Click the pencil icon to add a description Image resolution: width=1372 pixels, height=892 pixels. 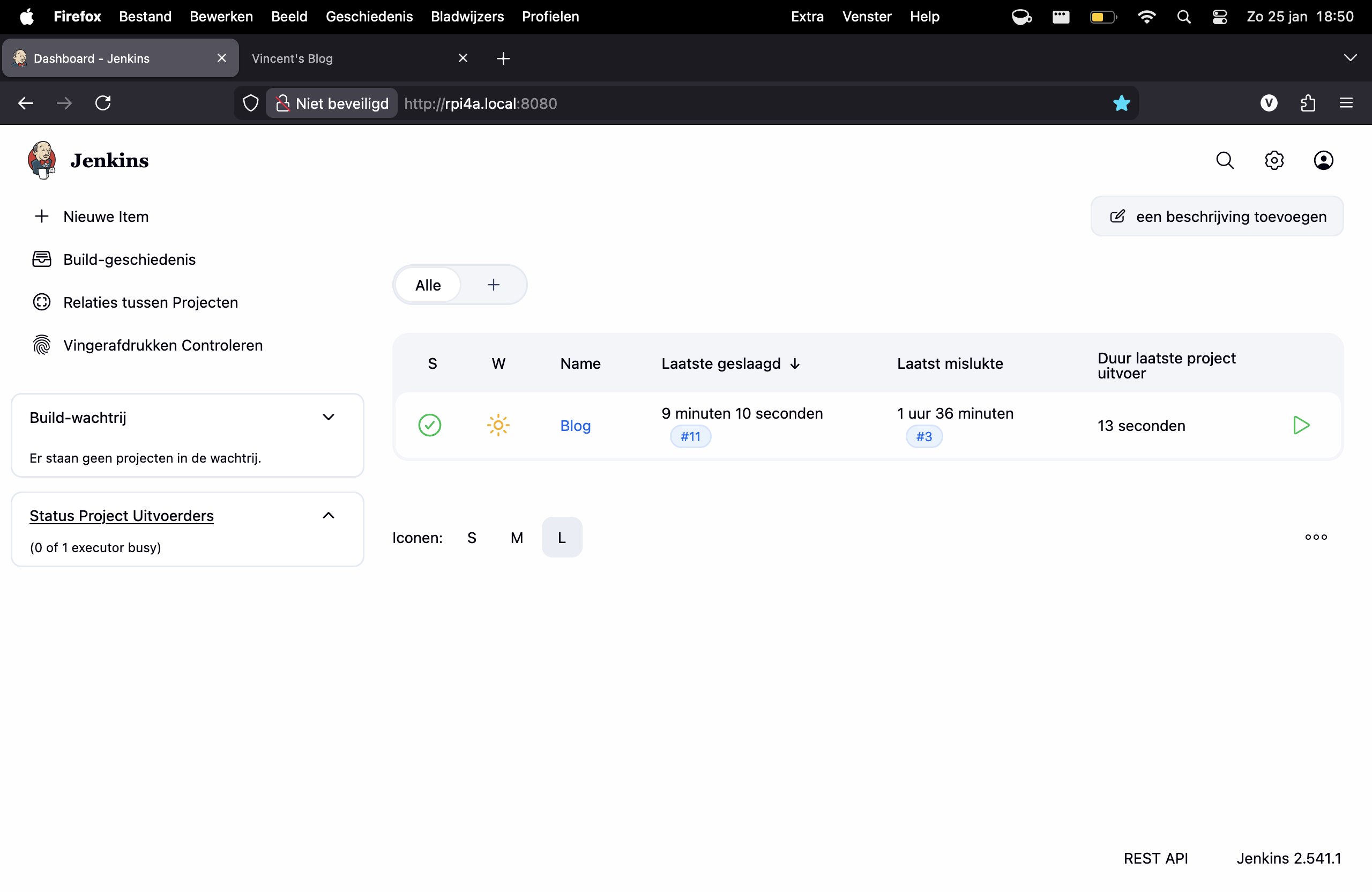[x=1117, y=215]
